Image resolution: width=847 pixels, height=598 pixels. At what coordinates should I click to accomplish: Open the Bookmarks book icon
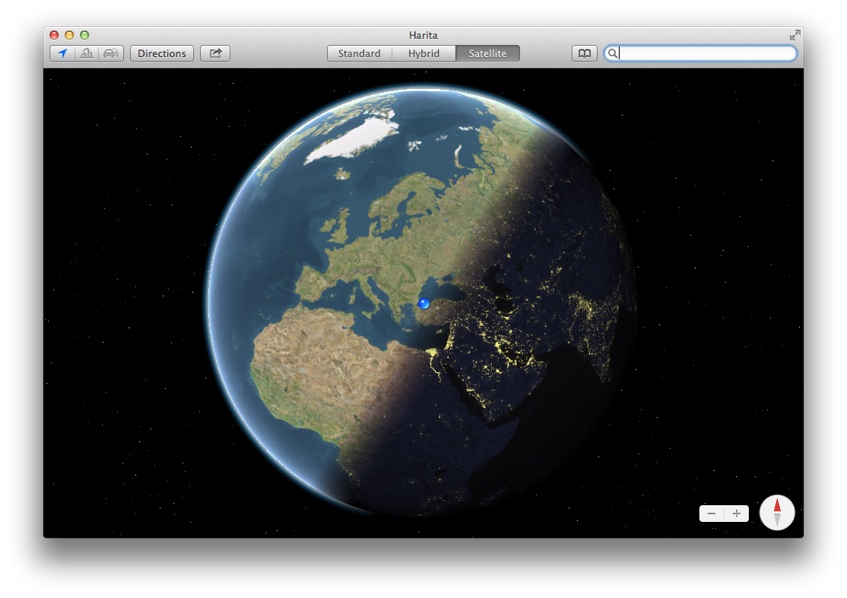coord(584,53)
